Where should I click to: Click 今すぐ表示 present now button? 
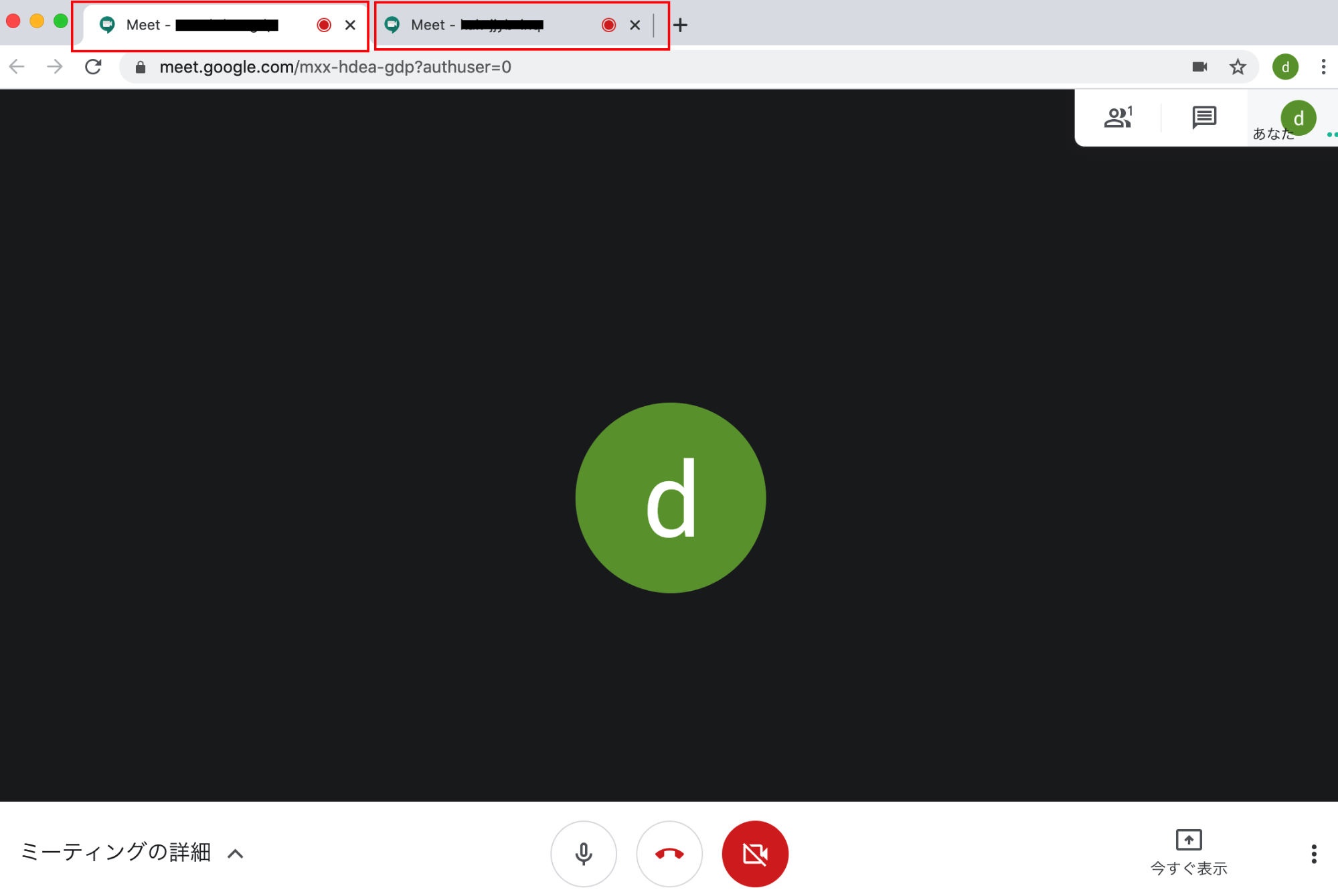pyautogui.click(x=1189, y=852)
